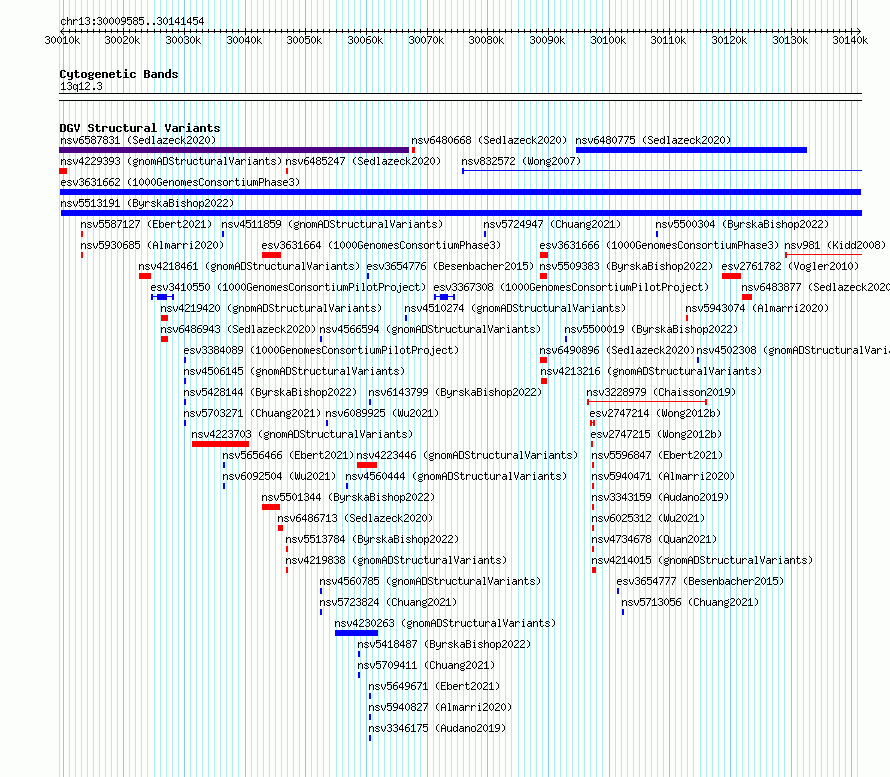Open nsv4566594 gnomAD variant label

click(x=430, y=329)
